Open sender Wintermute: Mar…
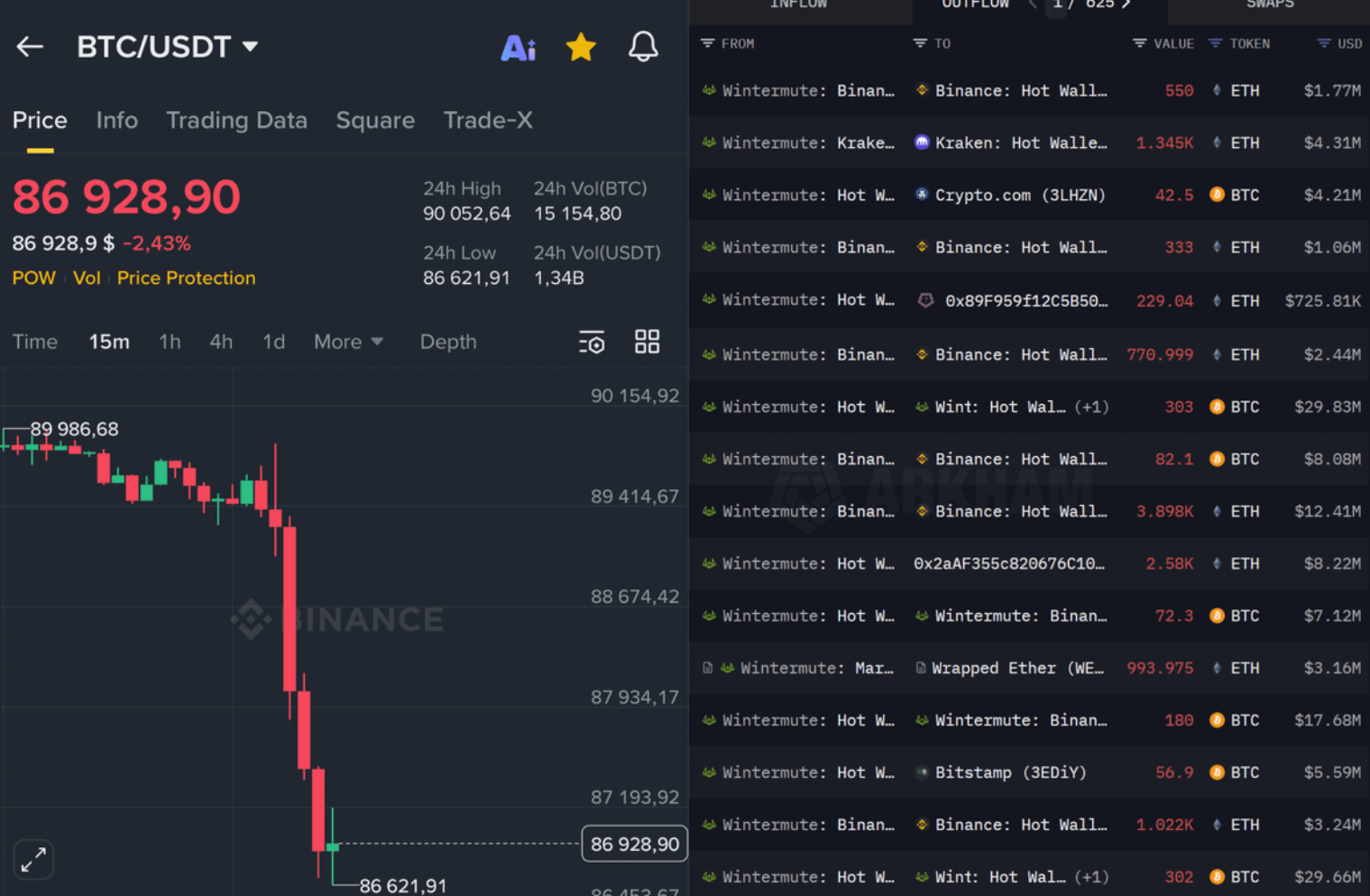1370x896 pixels. [817, 668]
